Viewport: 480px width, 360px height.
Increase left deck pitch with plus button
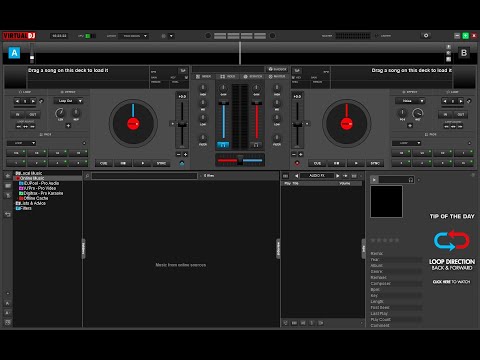tap(185, 154)
